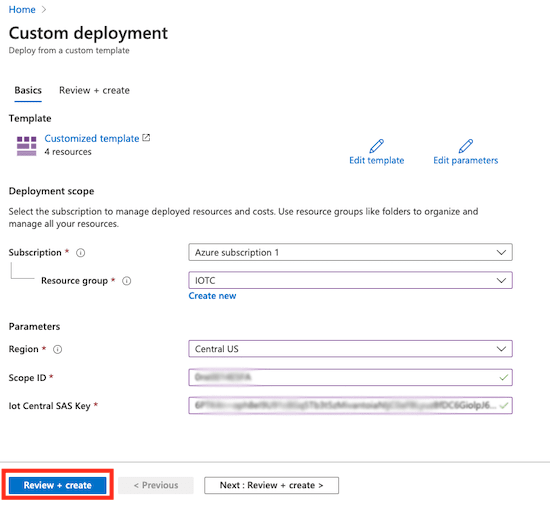Viewport: 550px width, 515px height.
Task: Click the Edit parameters label
Action: coord(465,160)
